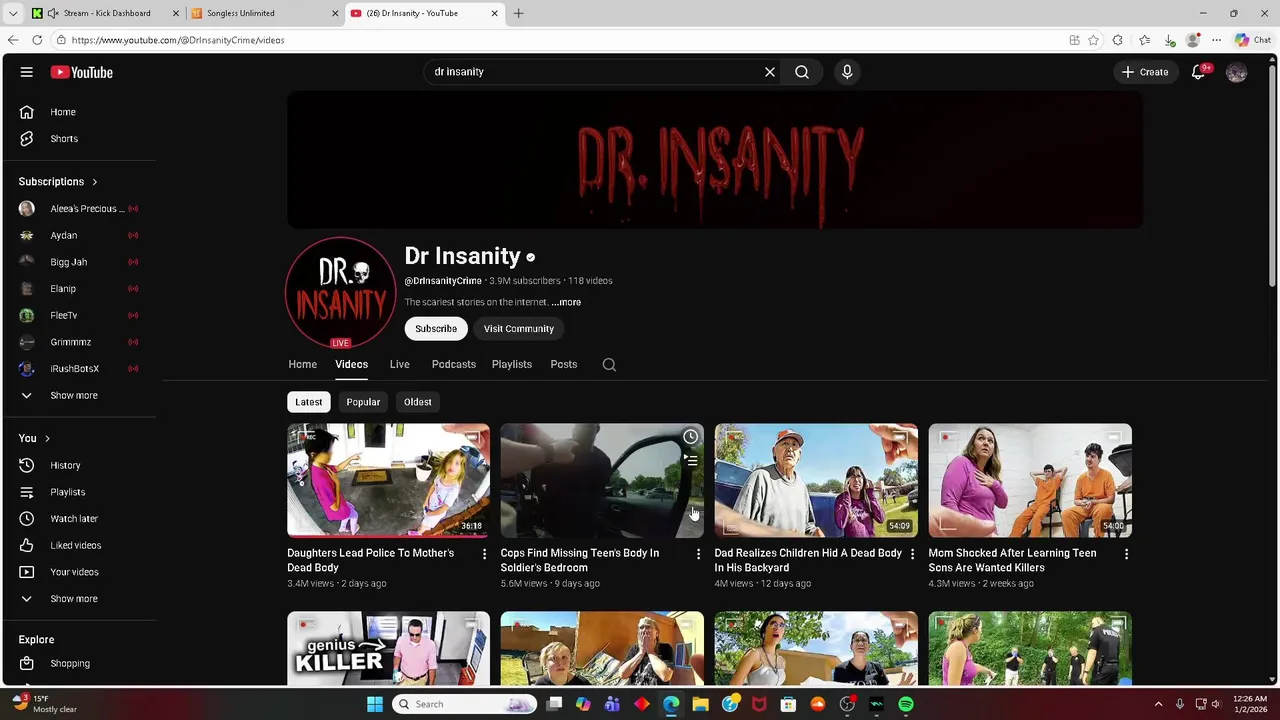Switch to channel Playlists tab

512,365
